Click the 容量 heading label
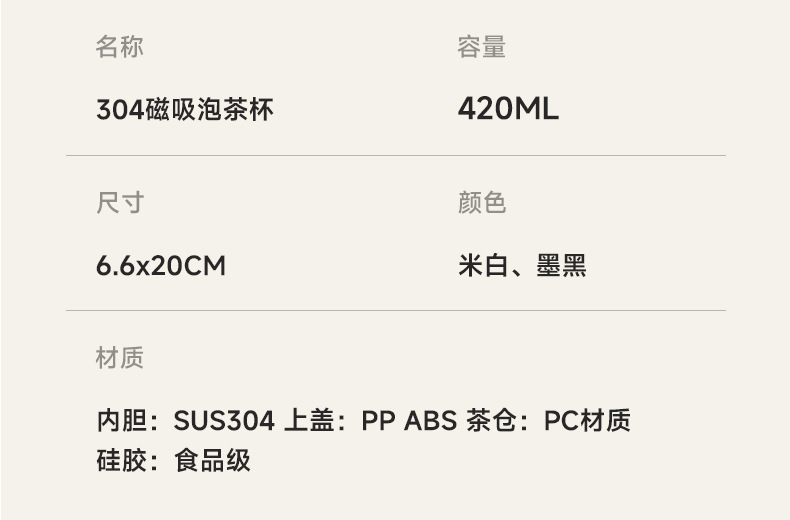This screenshot has height=520, width=790. (x=481, y=47)
